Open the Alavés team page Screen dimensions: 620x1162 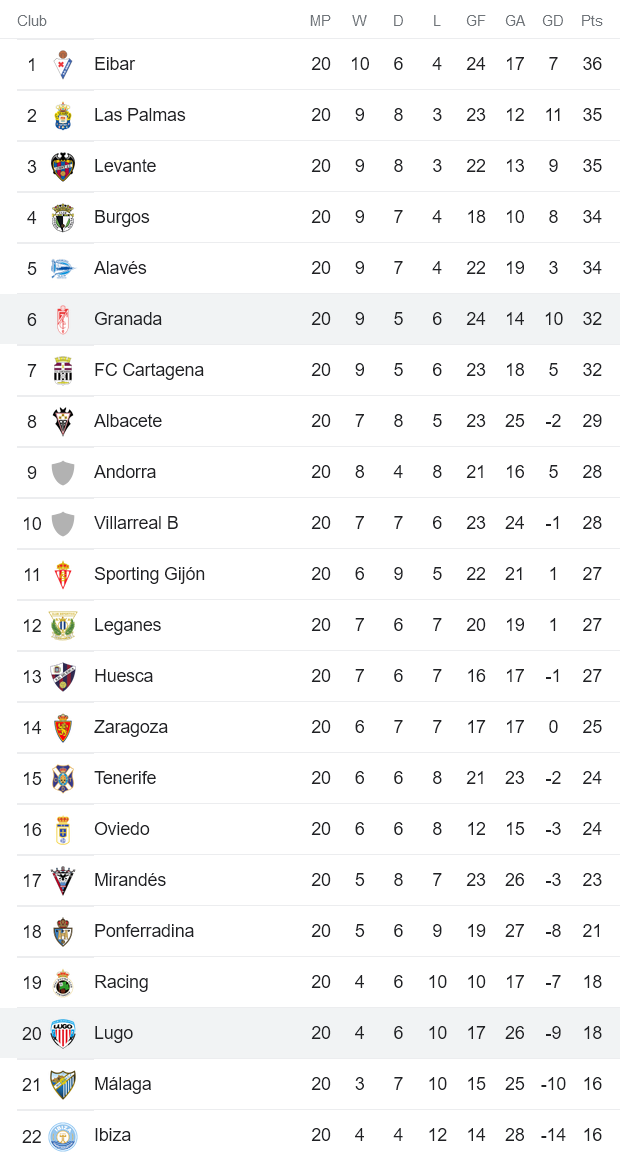[120, 267]
